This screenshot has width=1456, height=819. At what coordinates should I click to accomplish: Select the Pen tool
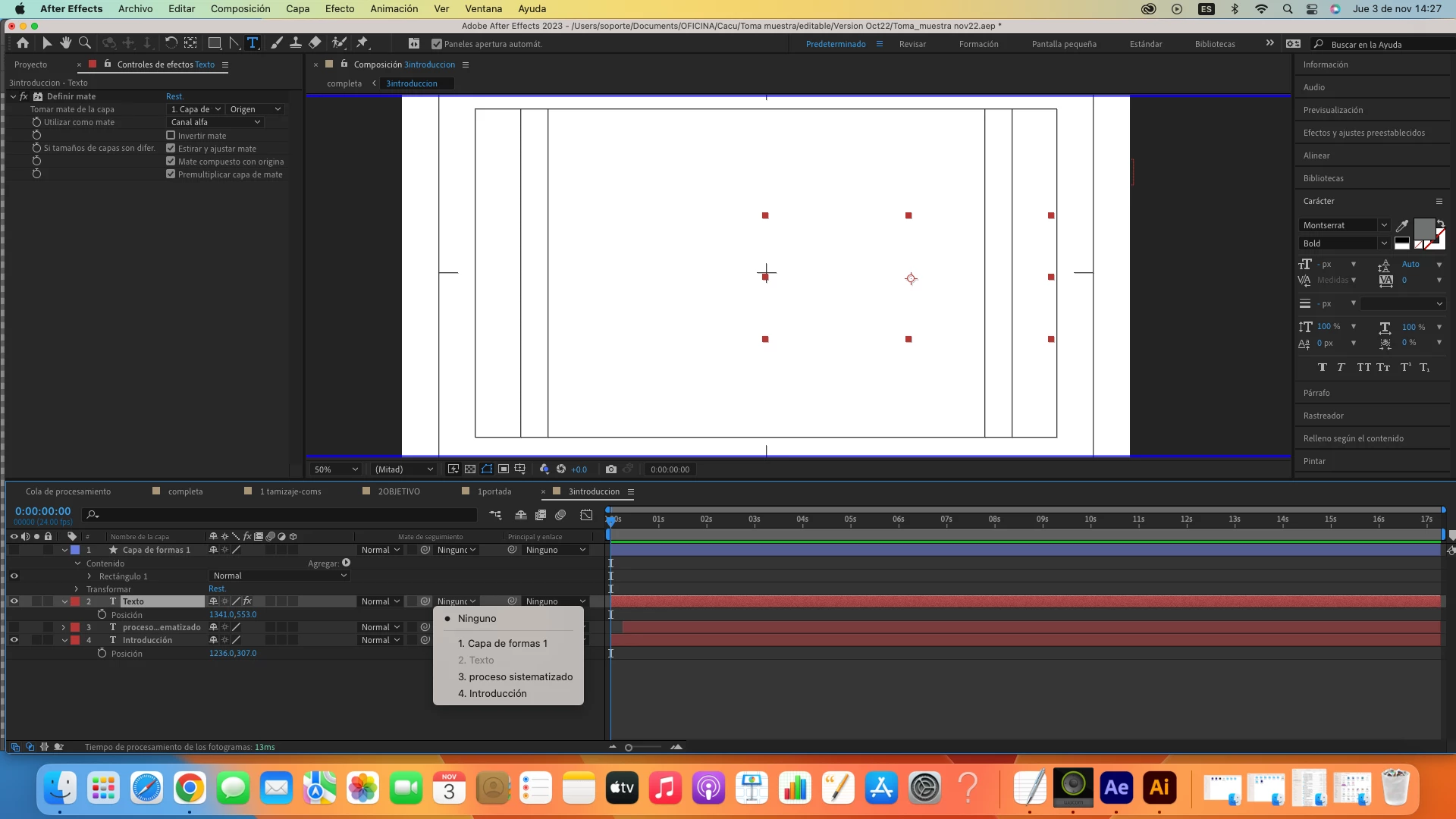point(234,43)
